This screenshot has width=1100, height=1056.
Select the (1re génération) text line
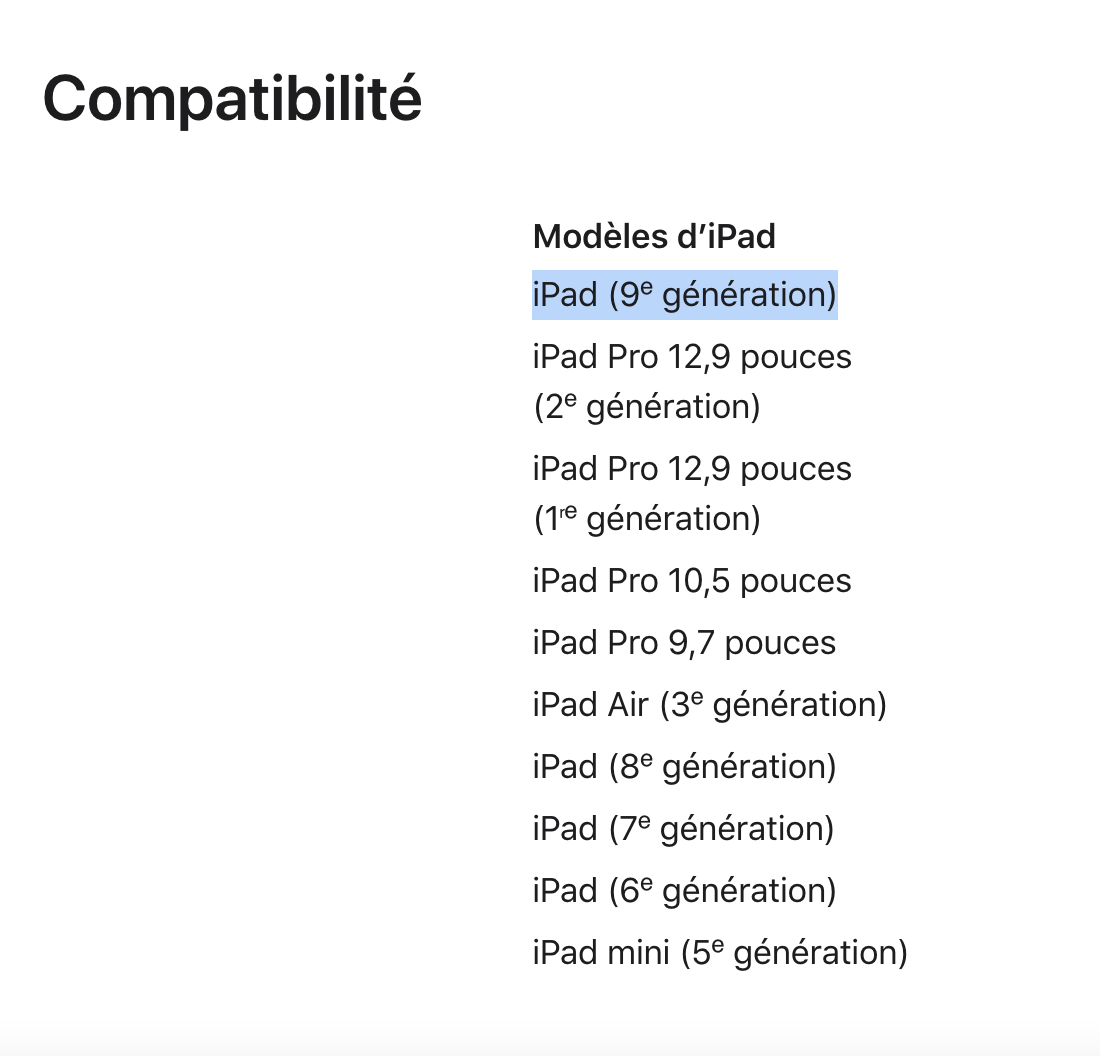pyautogui.click(x=646, y=519)
